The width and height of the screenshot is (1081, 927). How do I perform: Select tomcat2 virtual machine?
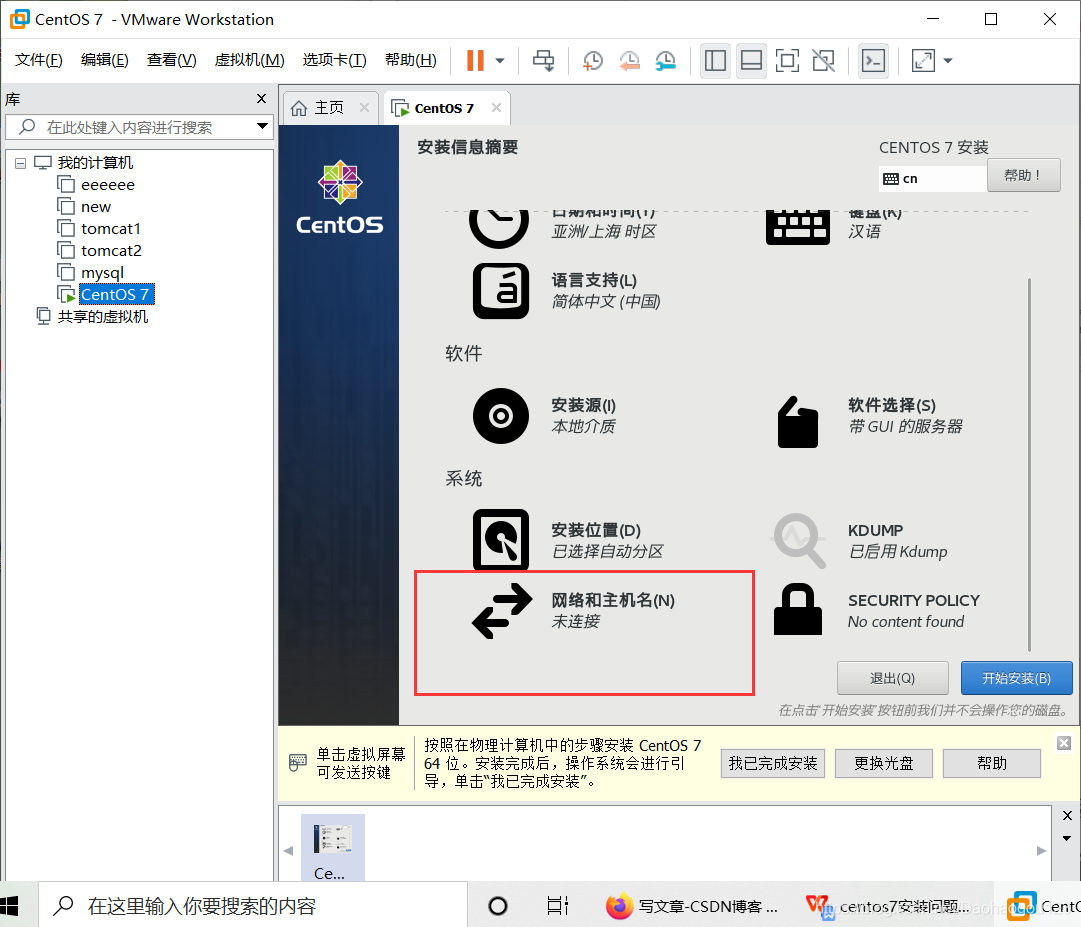click(111, 251)
